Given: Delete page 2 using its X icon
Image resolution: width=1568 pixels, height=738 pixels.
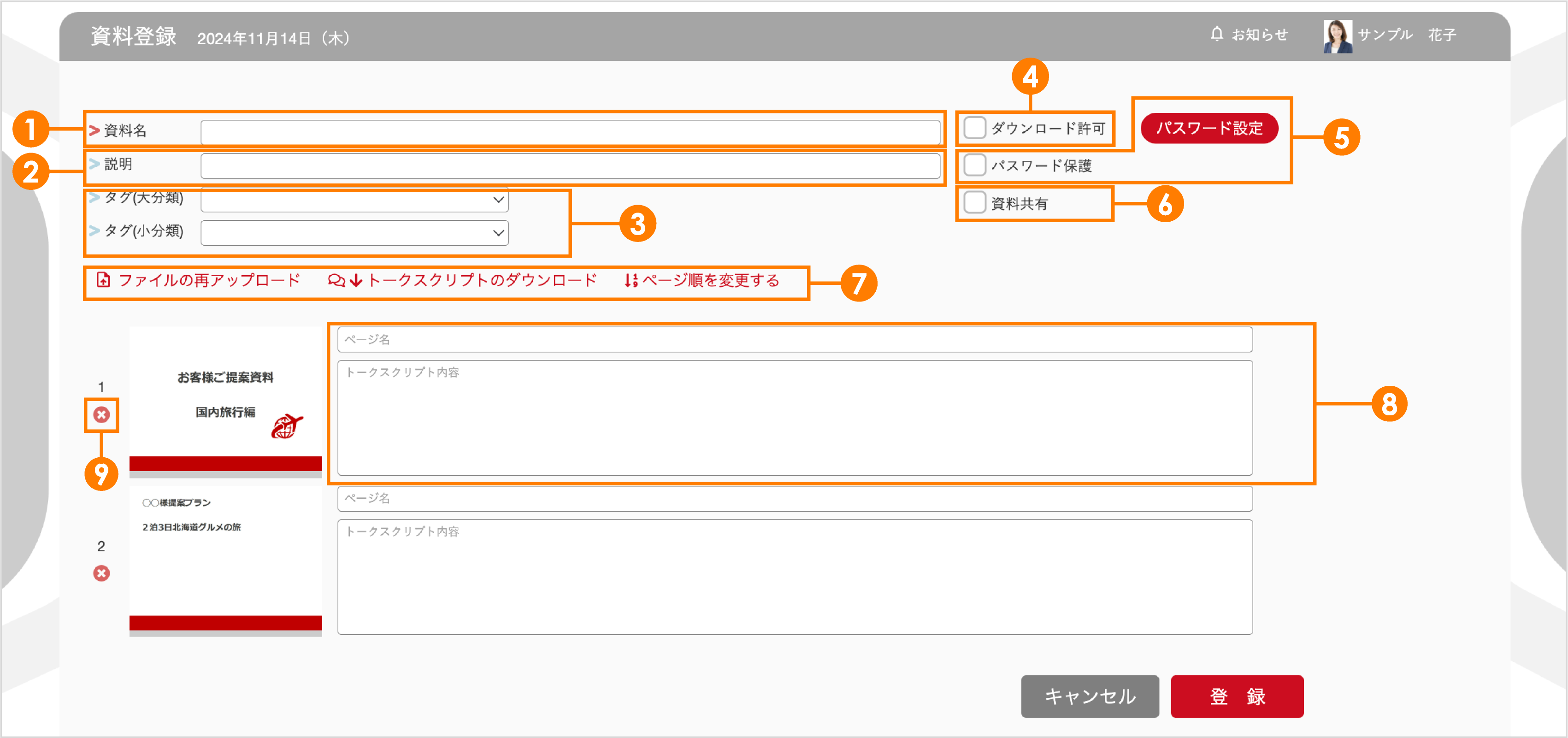Looking at the screenshot, I should (101, 573).
